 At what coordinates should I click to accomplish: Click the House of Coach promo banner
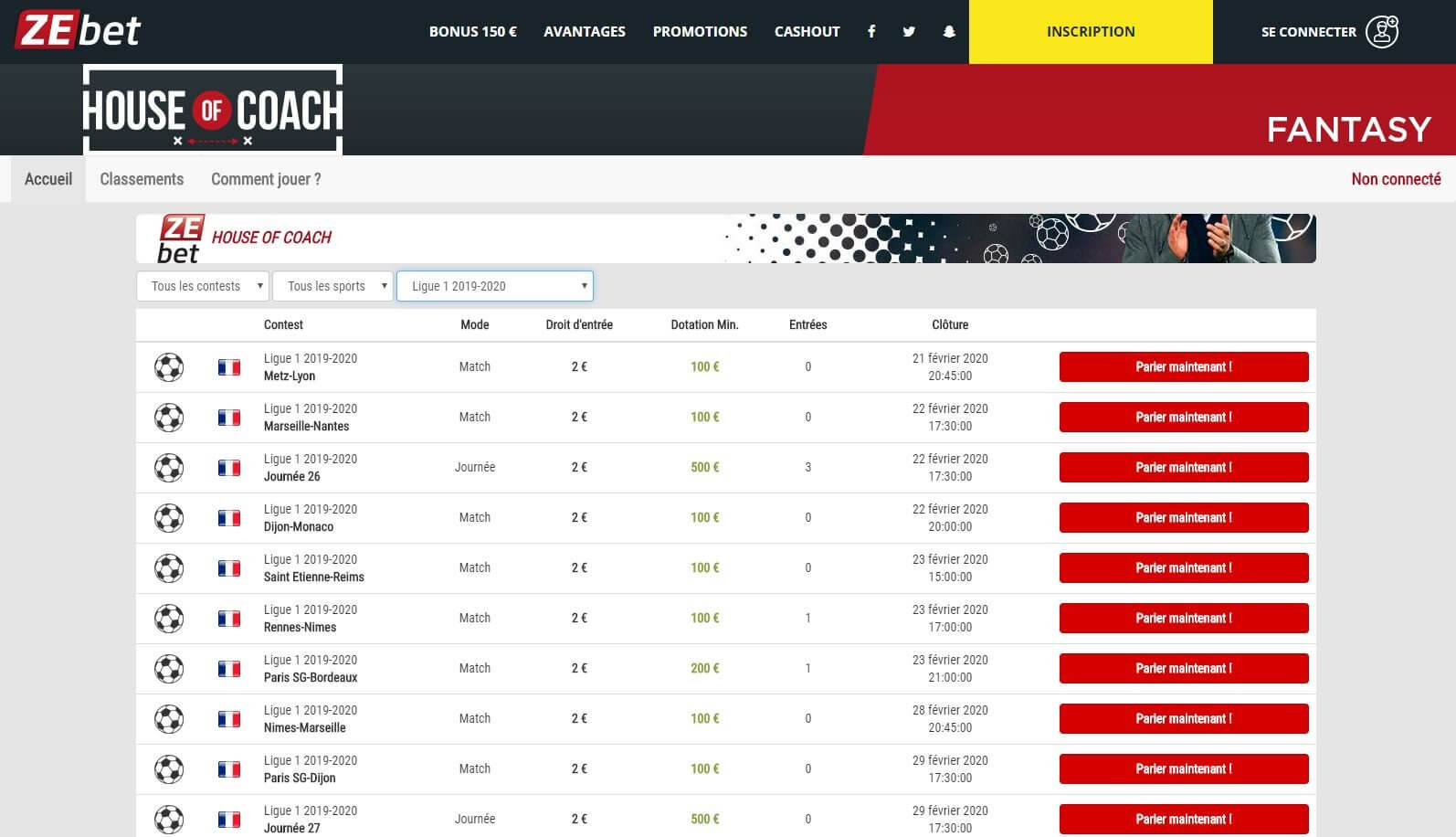[726, 238]
